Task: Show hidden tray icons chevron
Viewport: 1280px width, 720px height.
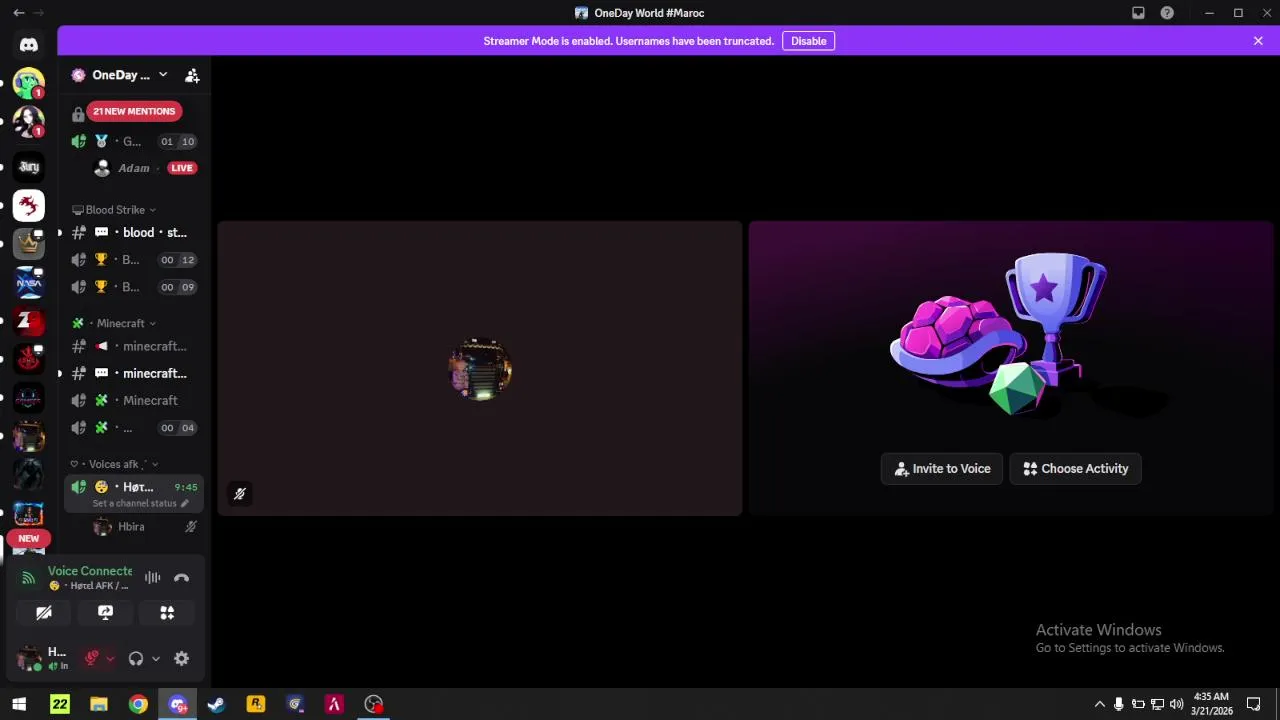Action: coord(1100,704)
